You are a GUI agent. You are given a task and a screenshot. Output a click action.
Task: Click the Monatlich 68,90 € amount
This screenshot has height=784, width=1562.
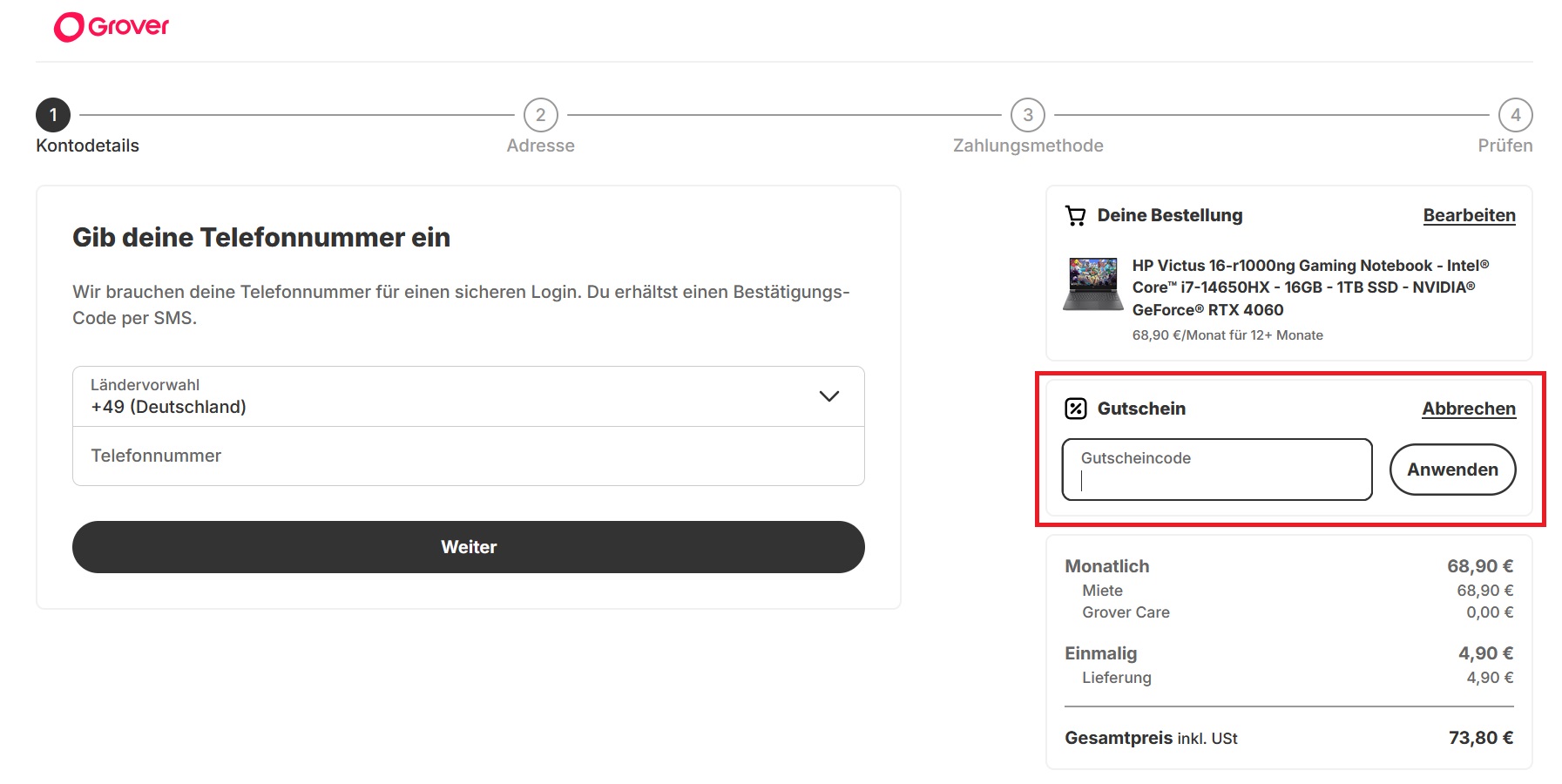click(x=1480, y=566)
